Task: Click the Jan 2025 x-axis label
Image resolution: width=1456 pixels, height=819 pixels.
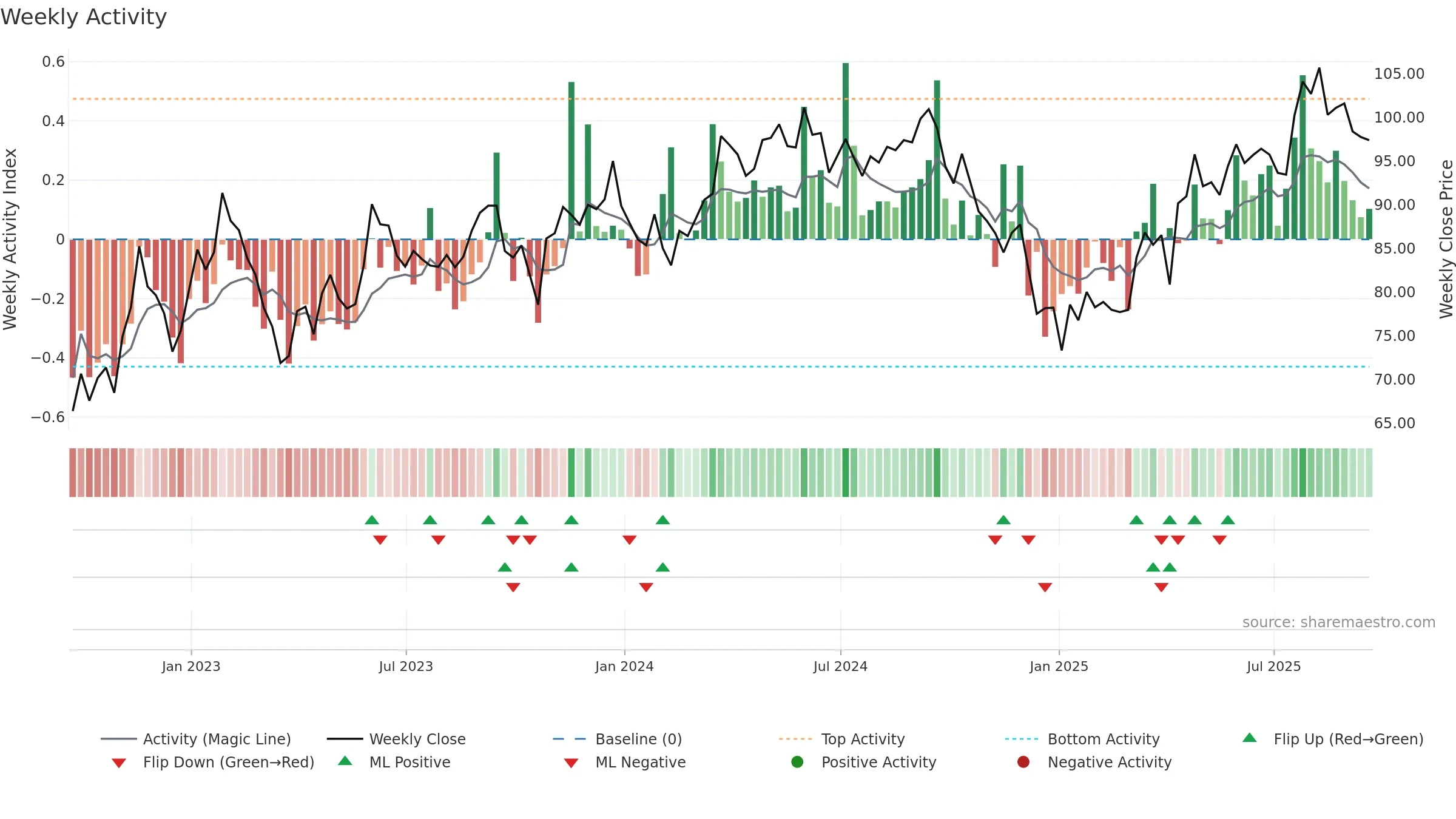Action: [1059, 666]
